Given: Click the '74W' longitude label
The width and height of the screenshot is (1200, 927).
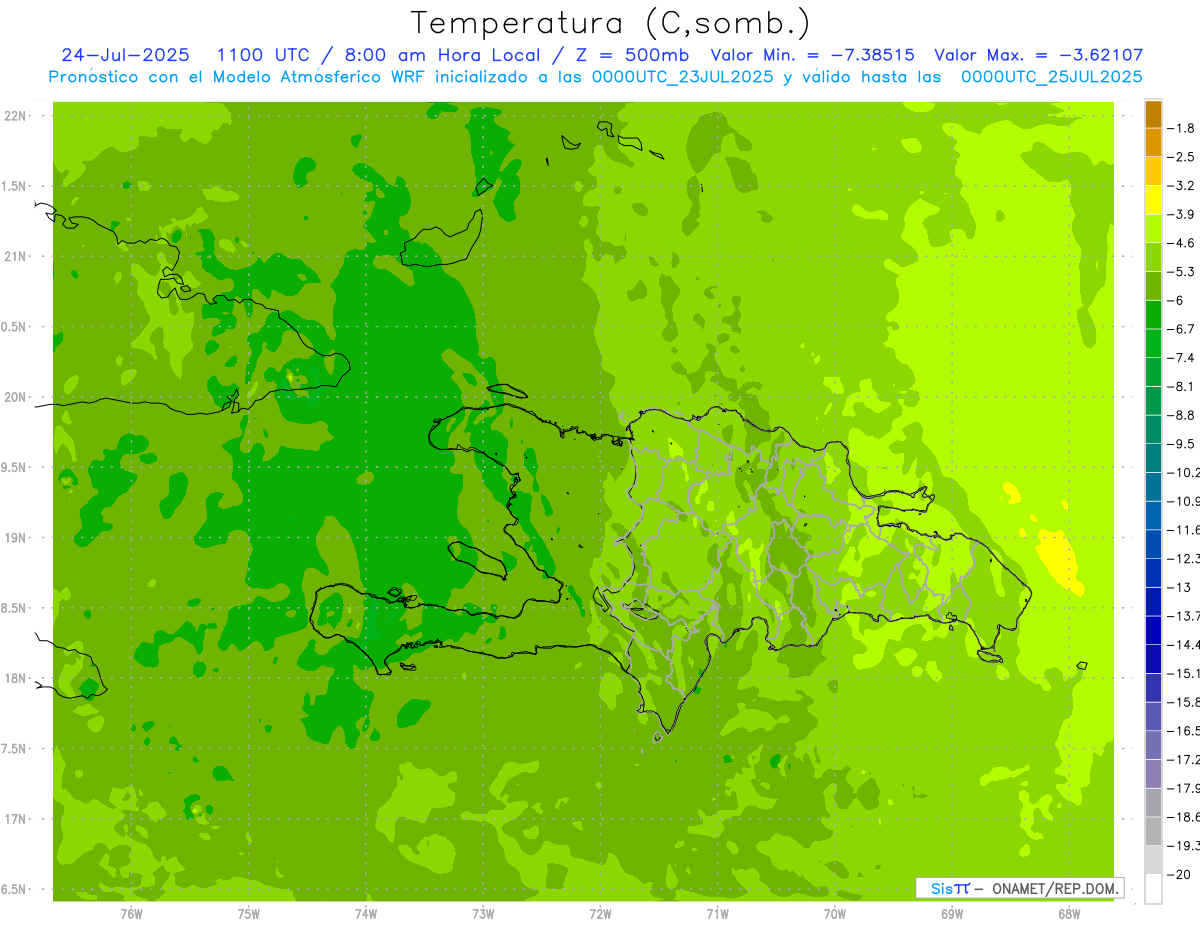Looking at the screenshot, I should pos(365,913).
